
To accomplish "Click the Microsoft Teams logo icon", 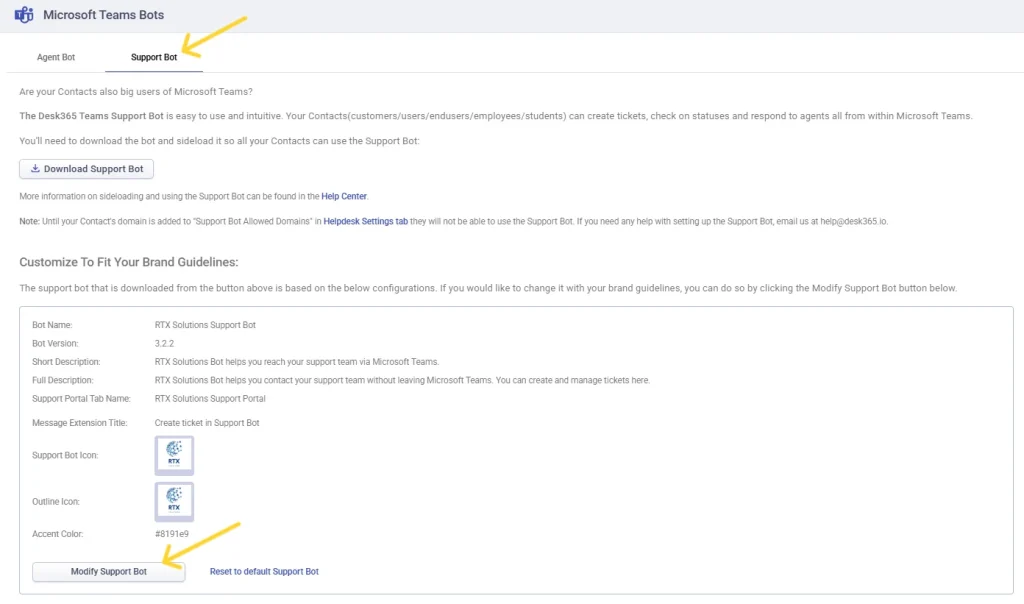I will 24,14.
